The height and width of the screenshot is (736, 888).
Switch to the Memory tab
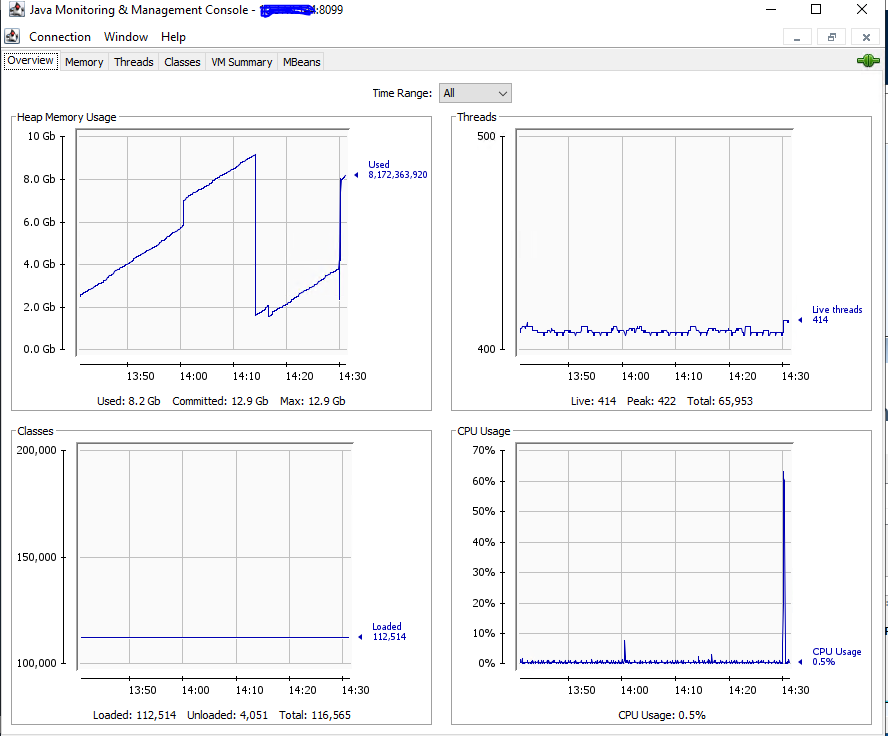pos(84,62)
